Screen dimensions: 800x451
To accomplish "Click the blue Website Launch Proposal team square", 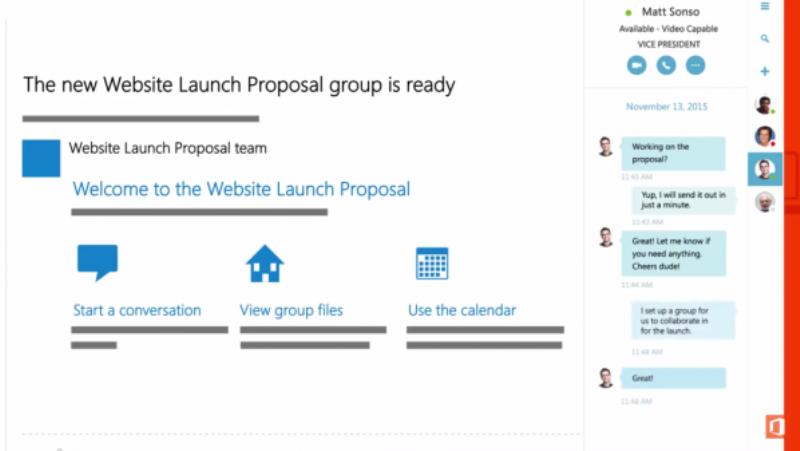I will point(41,158).
